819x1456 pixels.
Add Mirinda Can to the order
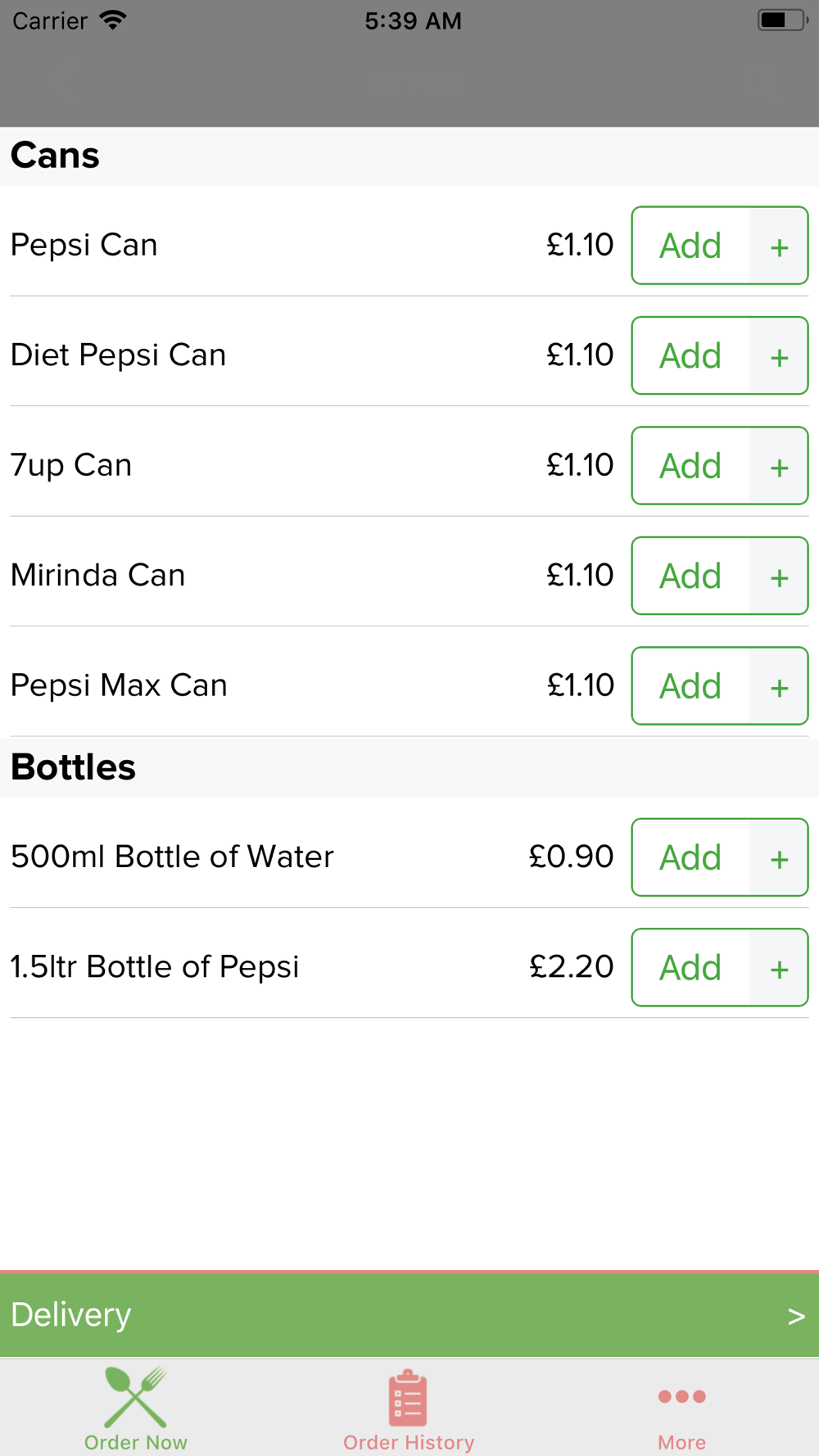click(690, 576)
